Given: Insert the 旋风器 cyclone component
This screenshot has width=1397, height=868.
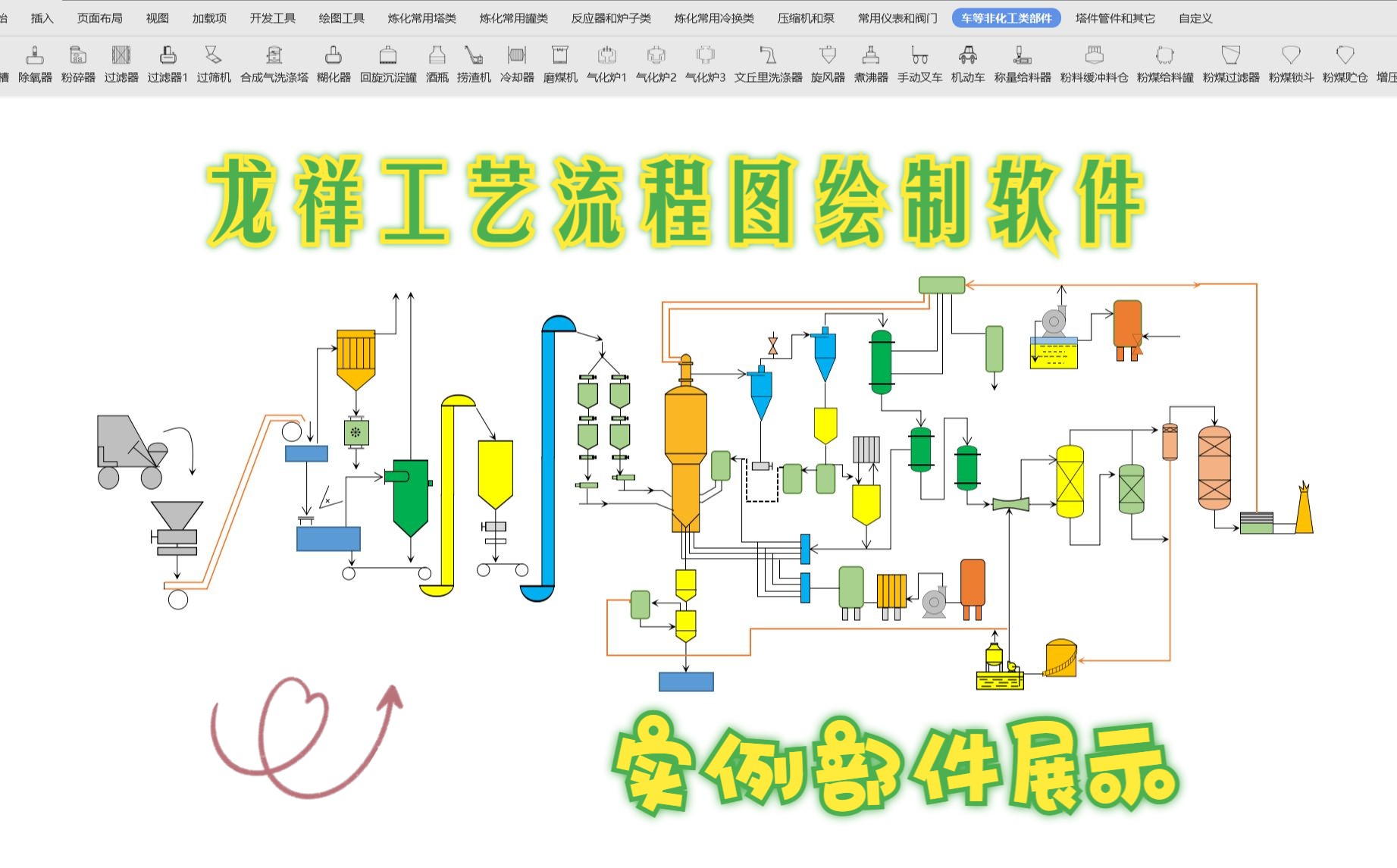Looking at the screenshot, I should point(828,64).
